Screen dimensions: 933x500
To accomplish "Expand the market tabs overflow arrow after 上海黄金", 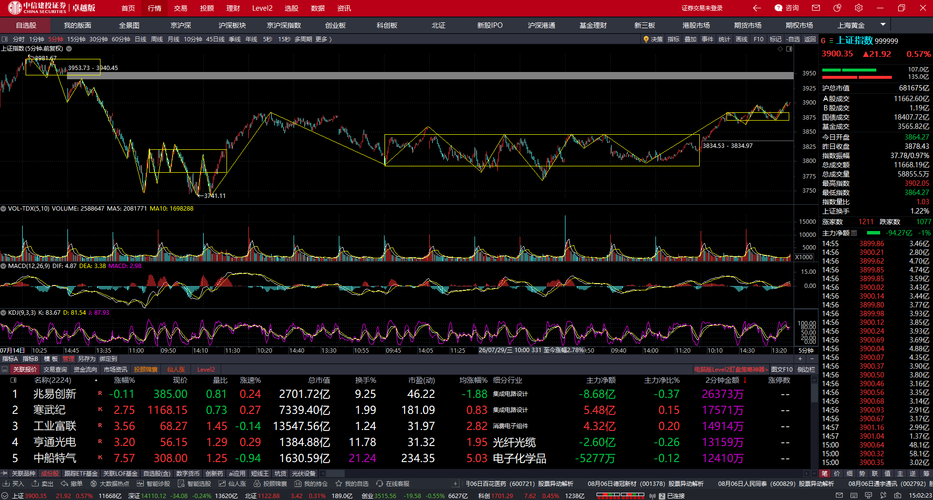I will point(883,25).
